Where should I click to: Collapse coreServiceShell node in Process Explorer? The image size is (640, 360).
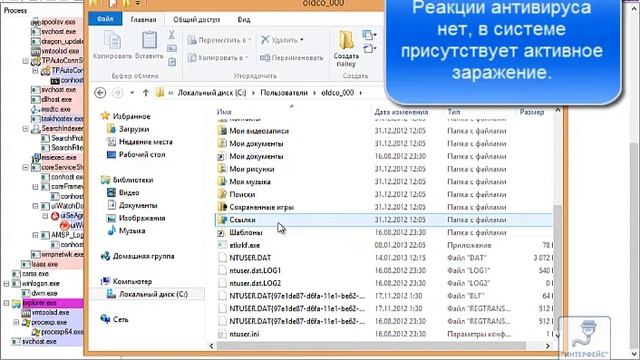click(26, 167)
